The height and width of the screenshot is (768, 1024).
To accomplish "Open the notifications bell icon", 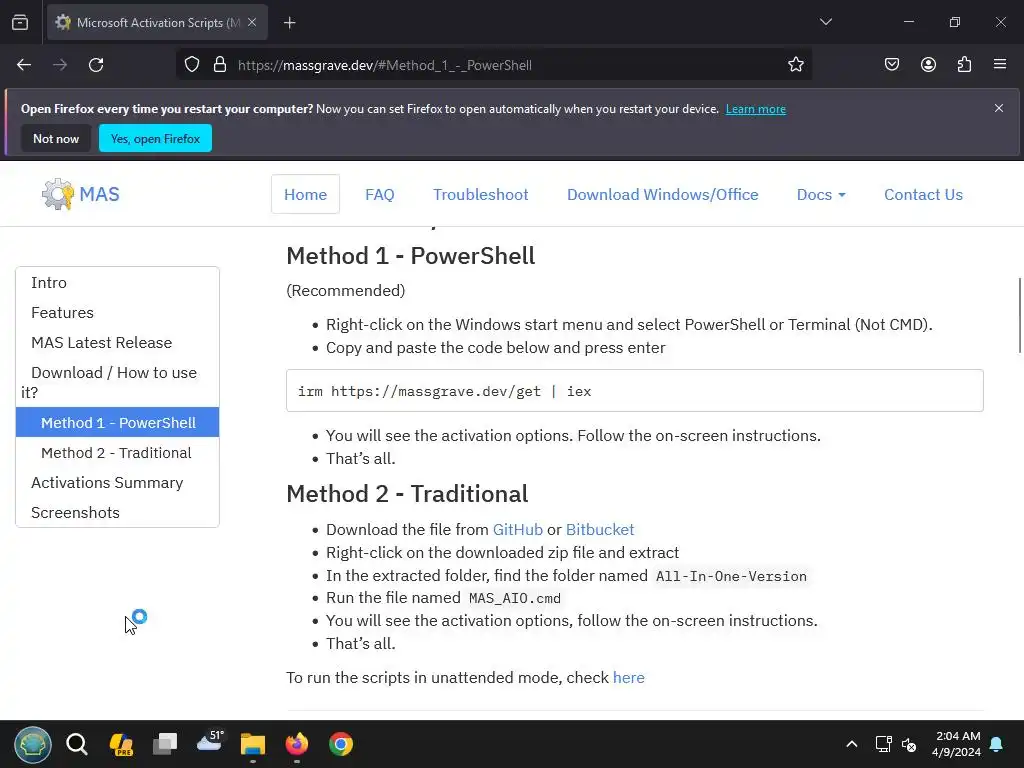I will tap(997, 744).
